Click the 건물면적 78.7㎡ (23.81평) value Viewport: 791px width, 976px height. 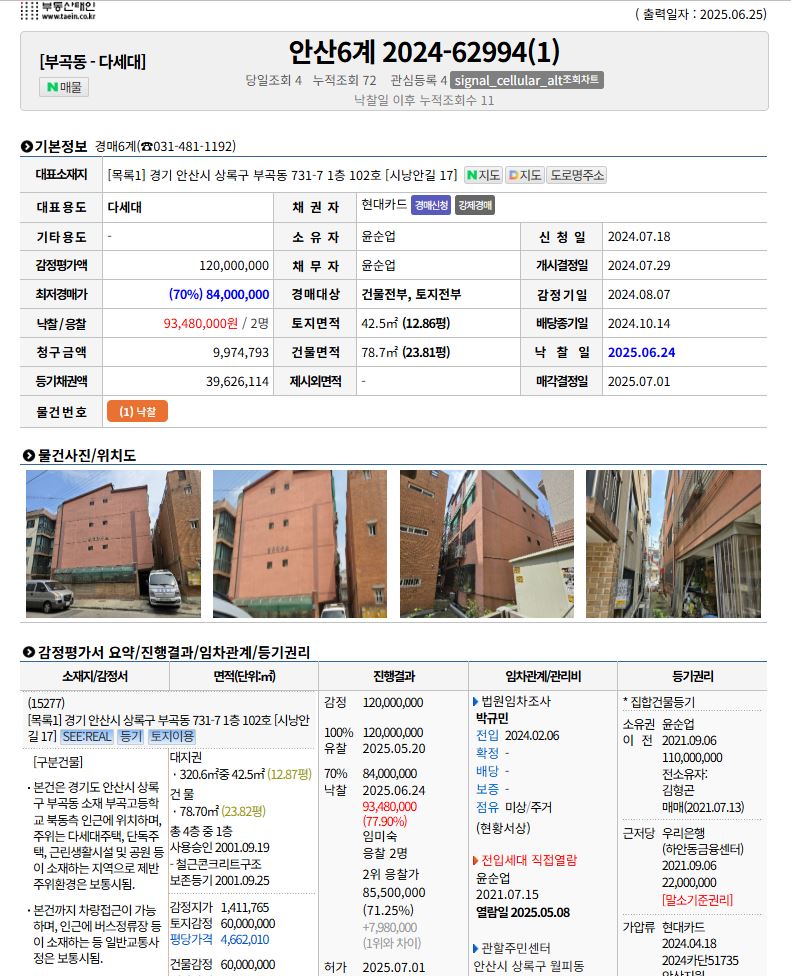click(406, 352)
